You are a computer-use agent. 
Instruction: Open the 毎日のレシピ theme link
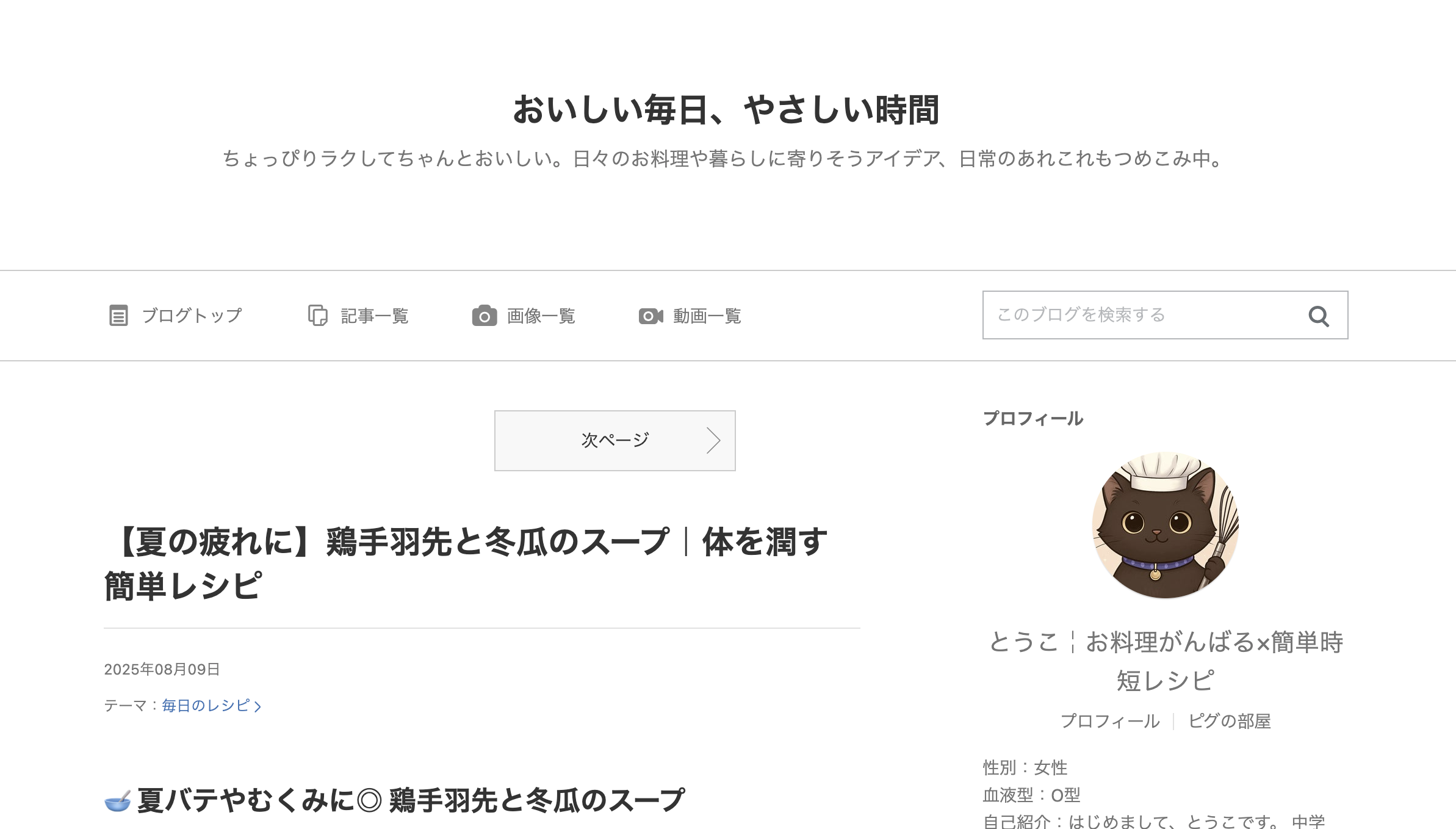click(206, 706)
